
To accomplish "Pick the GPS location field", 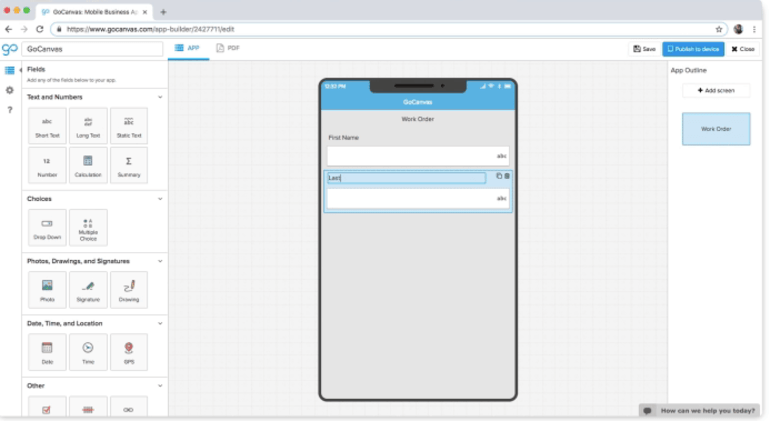I will pyautogui.click(x=129, y=352).
